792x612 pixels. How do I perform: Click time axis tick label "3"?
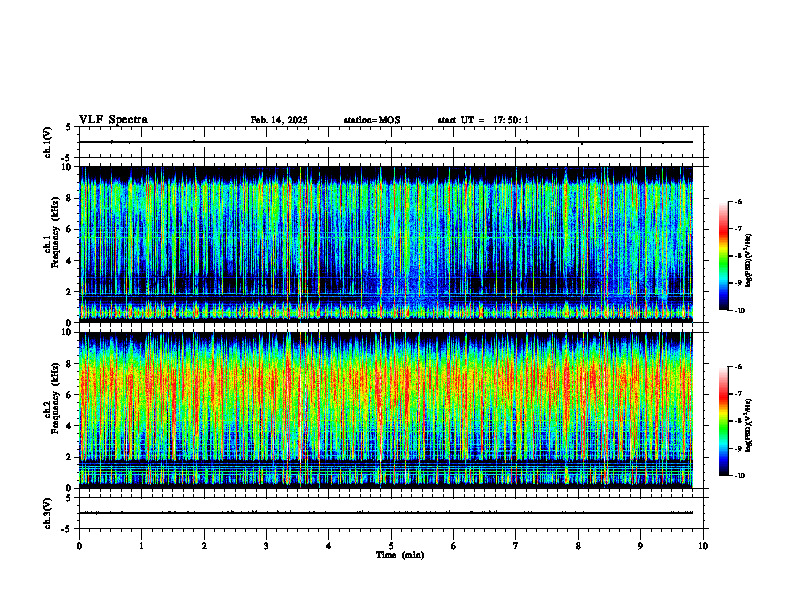pyautogui.click(x=266, y=546)
